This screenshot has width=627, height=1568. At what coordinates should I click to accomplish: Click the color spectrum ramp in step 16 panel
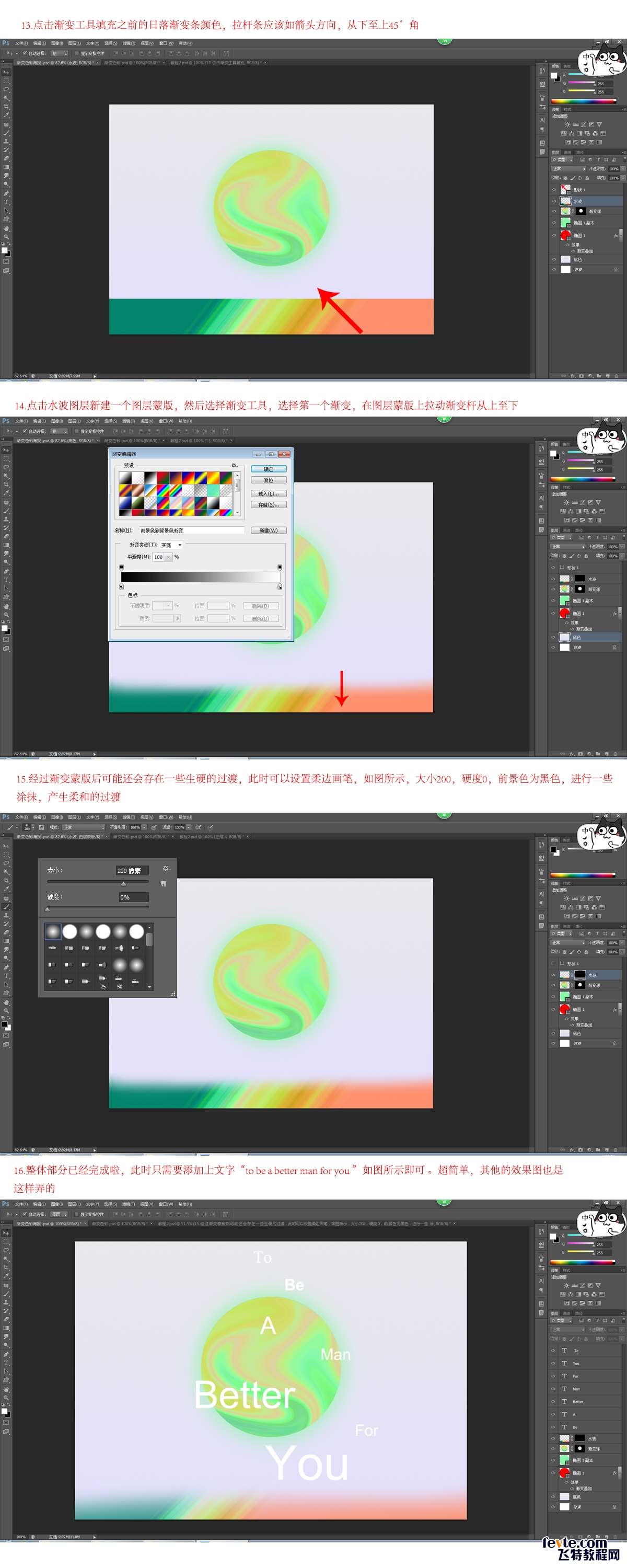(x=583, y=1262)
